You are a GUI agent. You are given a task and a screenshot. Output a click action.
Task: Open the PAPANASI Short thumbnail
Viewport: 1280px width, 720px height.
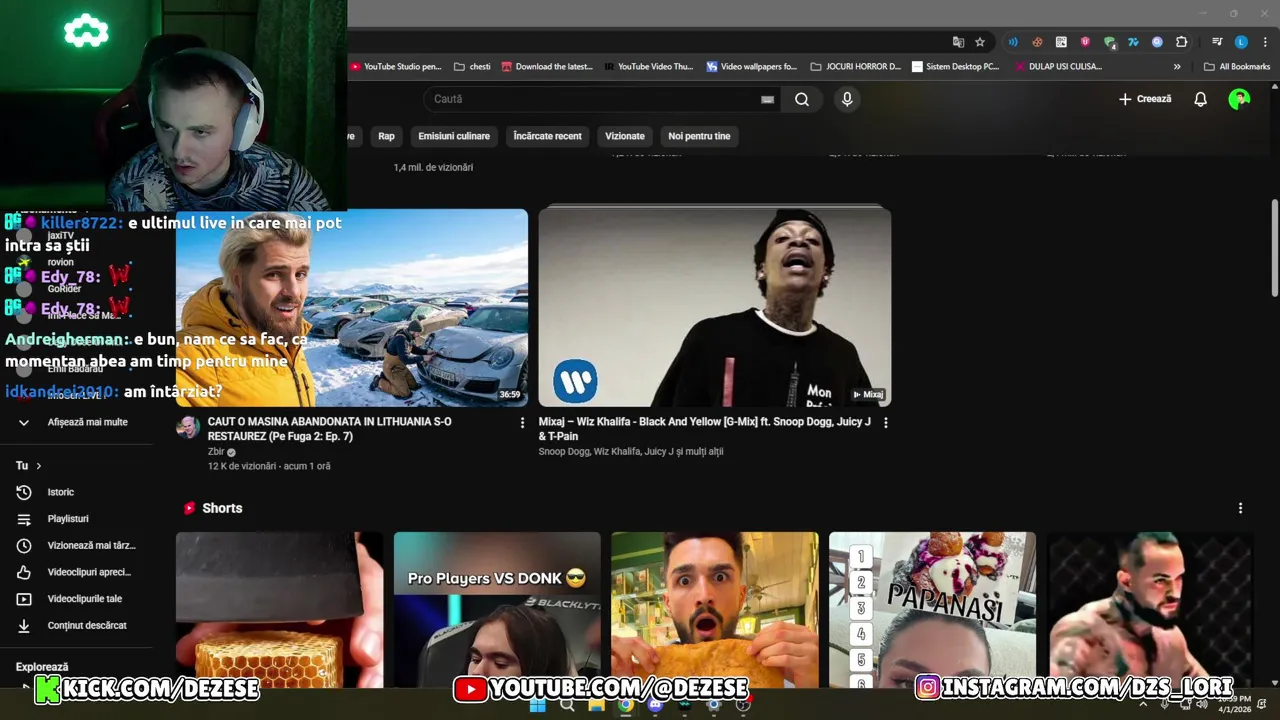click(932, 609)
